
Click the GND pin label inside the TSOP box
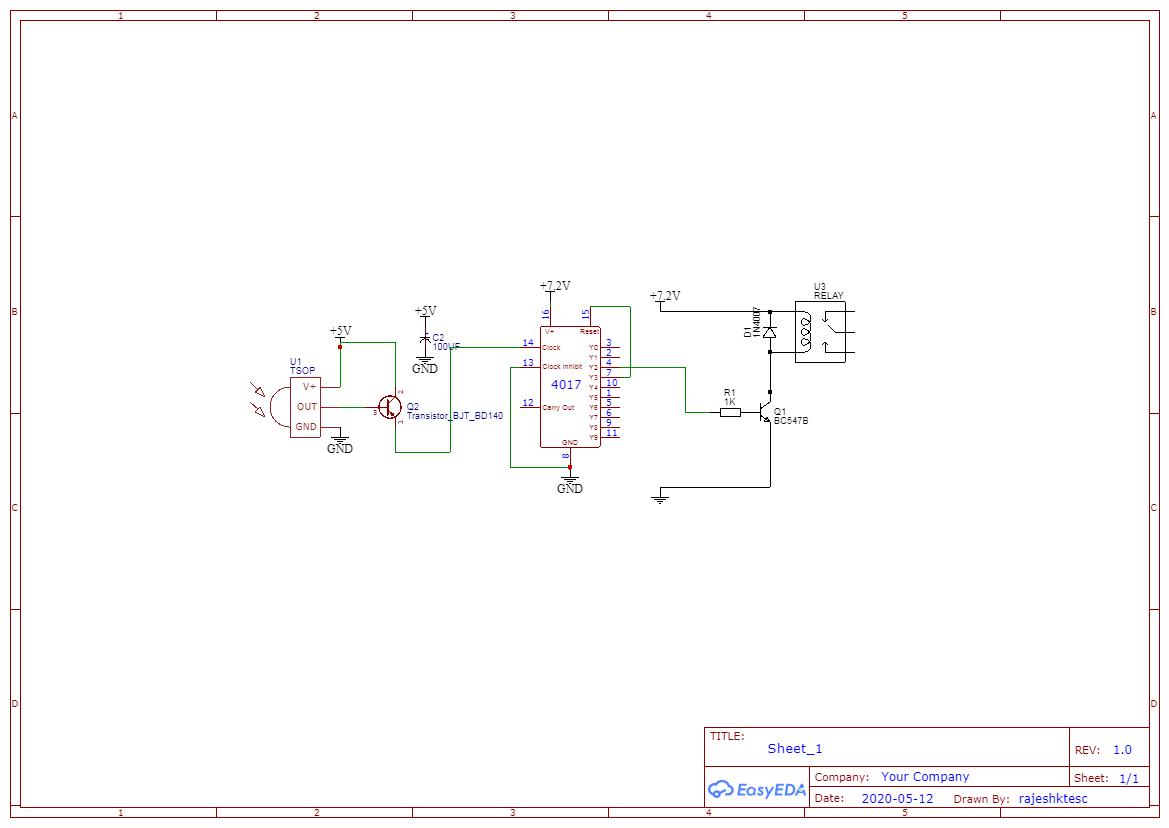pyautogui.click(x=306, y=427)
